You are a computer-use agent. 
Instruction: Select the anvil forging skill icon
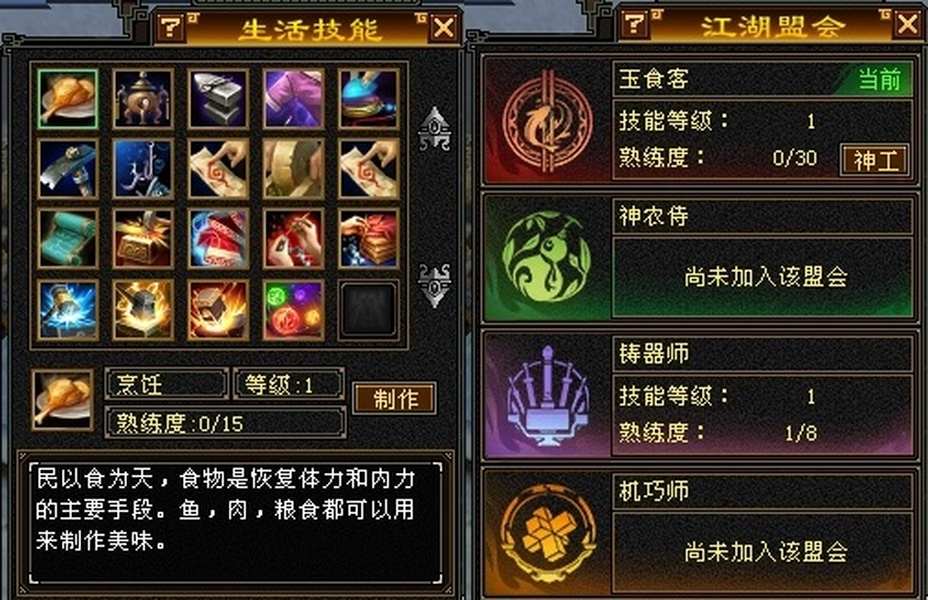point(218,99)
